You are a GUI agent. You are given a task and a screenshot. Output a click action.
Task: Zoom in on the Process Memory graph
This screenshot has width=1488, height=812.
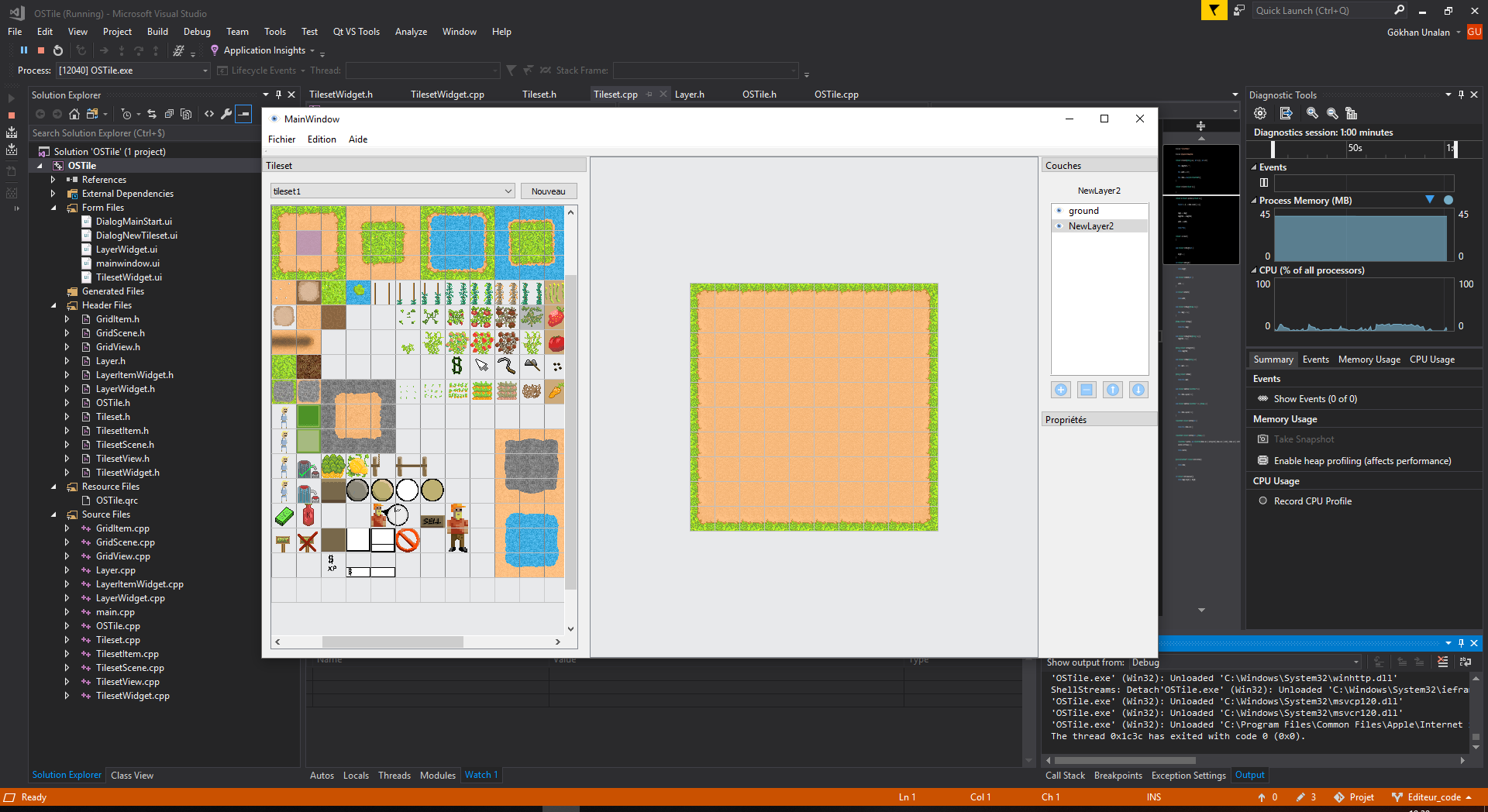click(x=1312, y=113)
